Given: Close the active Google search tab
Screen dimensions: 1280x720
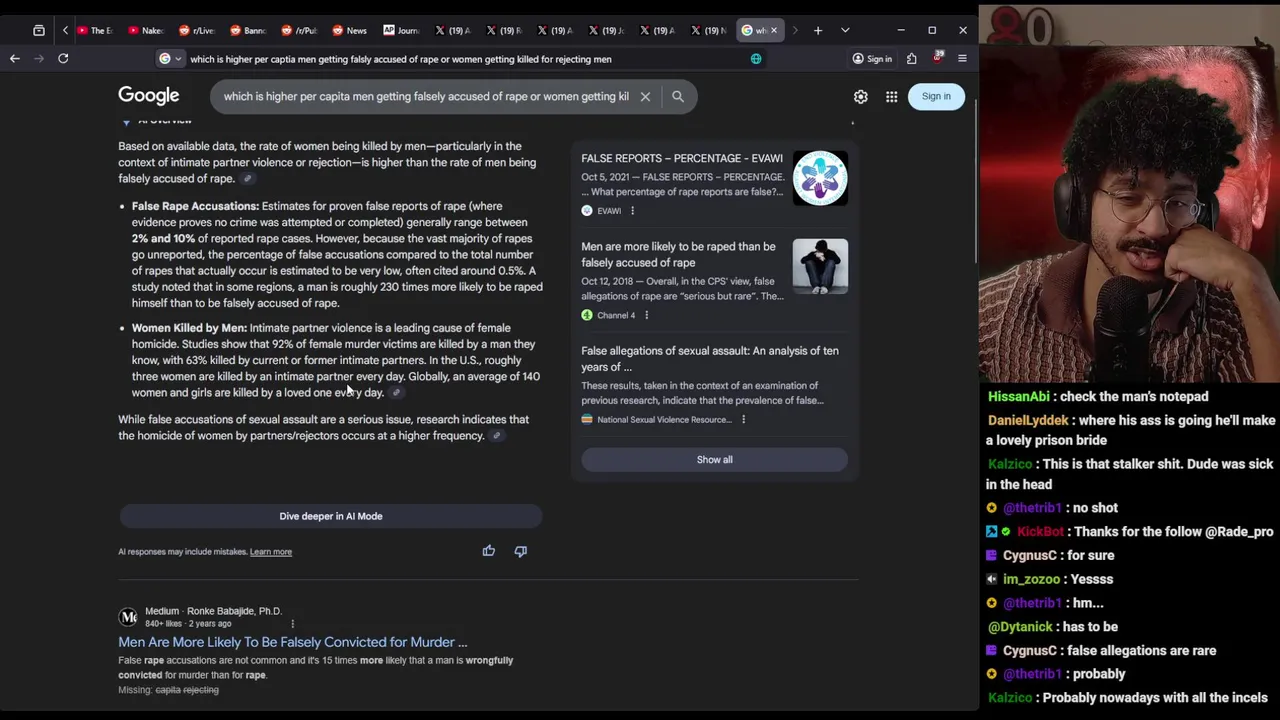Looking at the screenshot, I should click(x=773, y=31).
